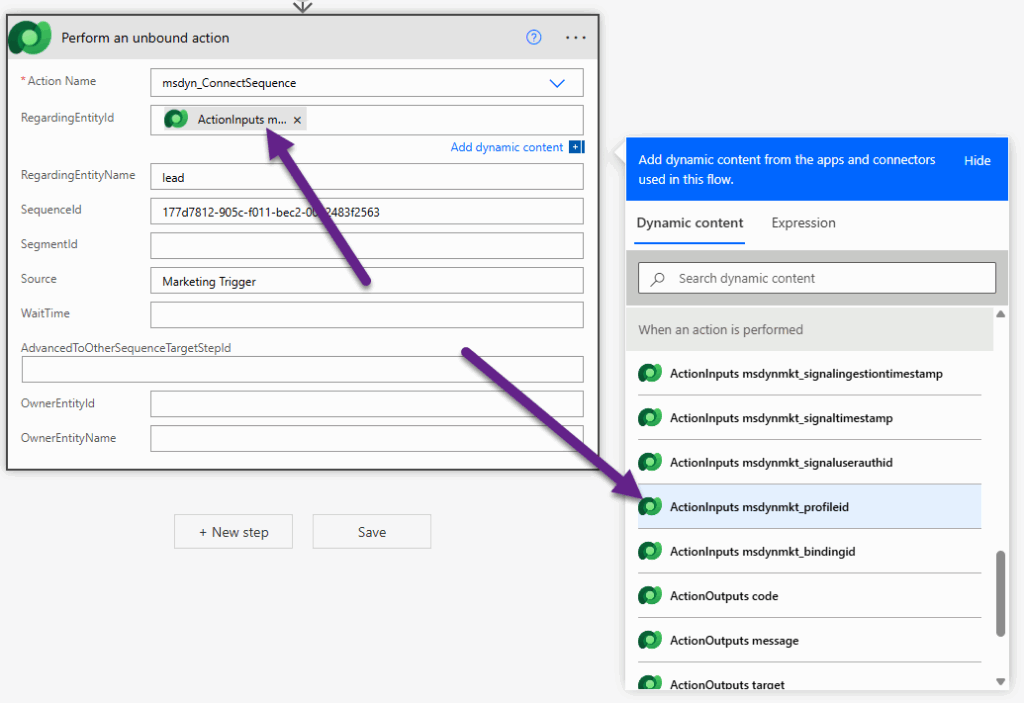Focus the Search dynamic content field

point(830,278)
